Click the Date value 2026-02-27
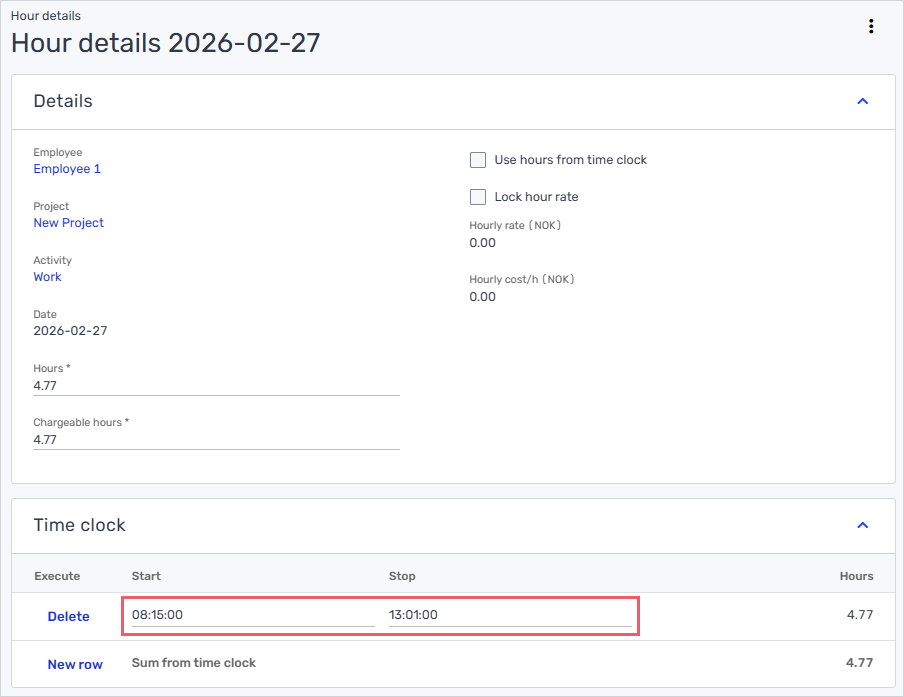Viewport: 904px width, 697px height. tap(70, 331)
